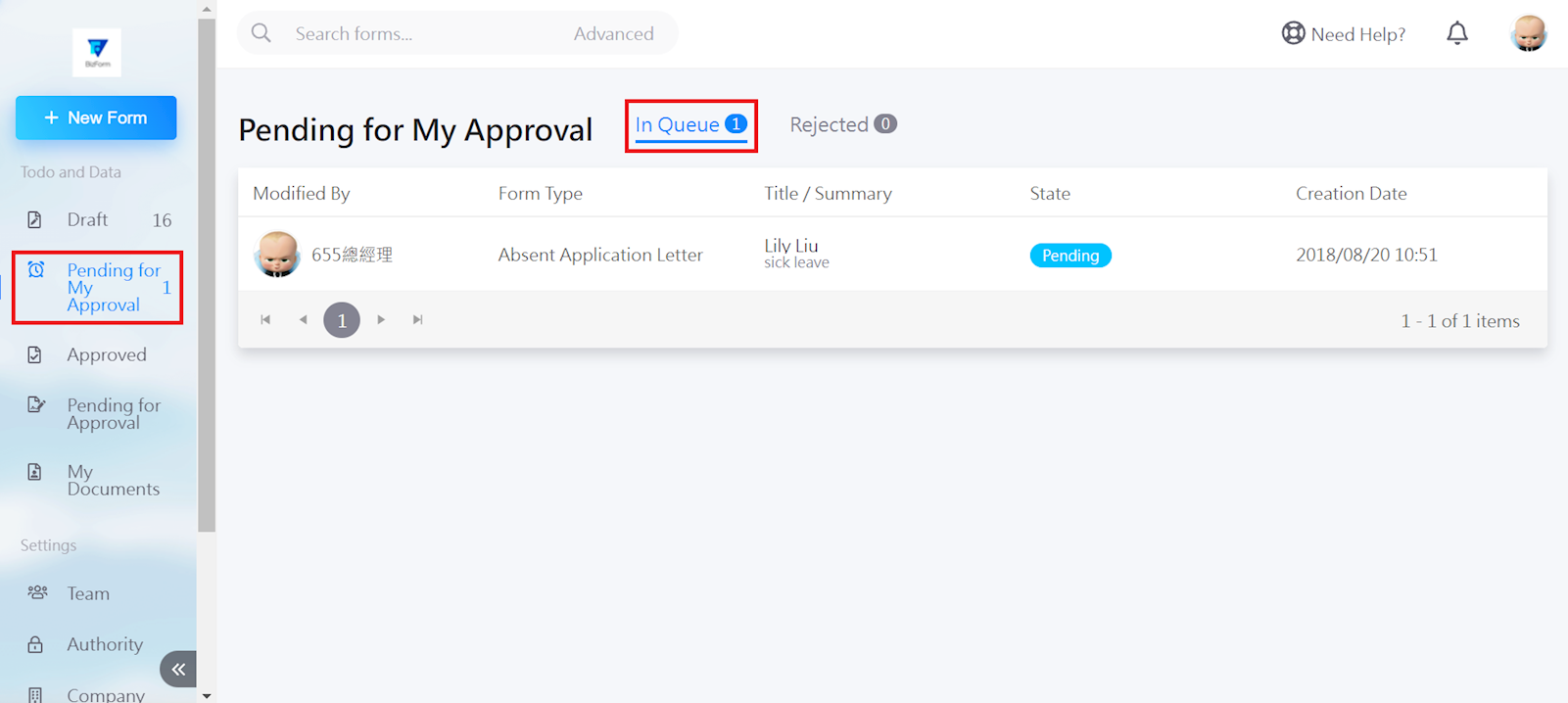Click the previous page arrow
This screenshot has width=1568, height=703.
point(303,320)
